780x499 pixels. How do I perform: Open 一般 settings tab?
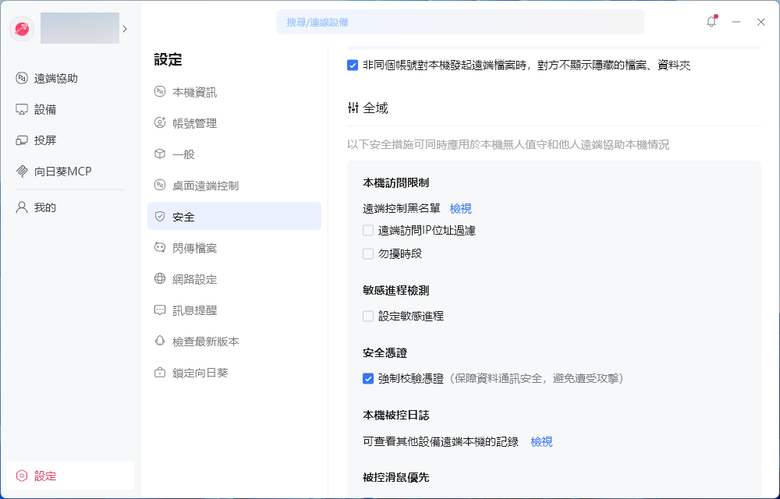coord(234,154)
